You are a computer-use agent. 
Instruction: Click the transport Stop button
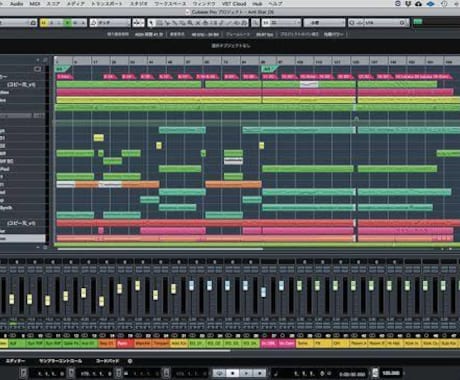[x=233, y=373]
